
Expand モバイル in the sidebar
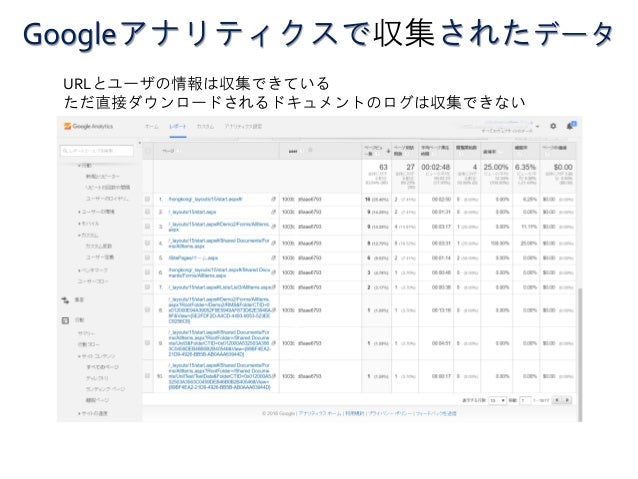coord(88,223)
